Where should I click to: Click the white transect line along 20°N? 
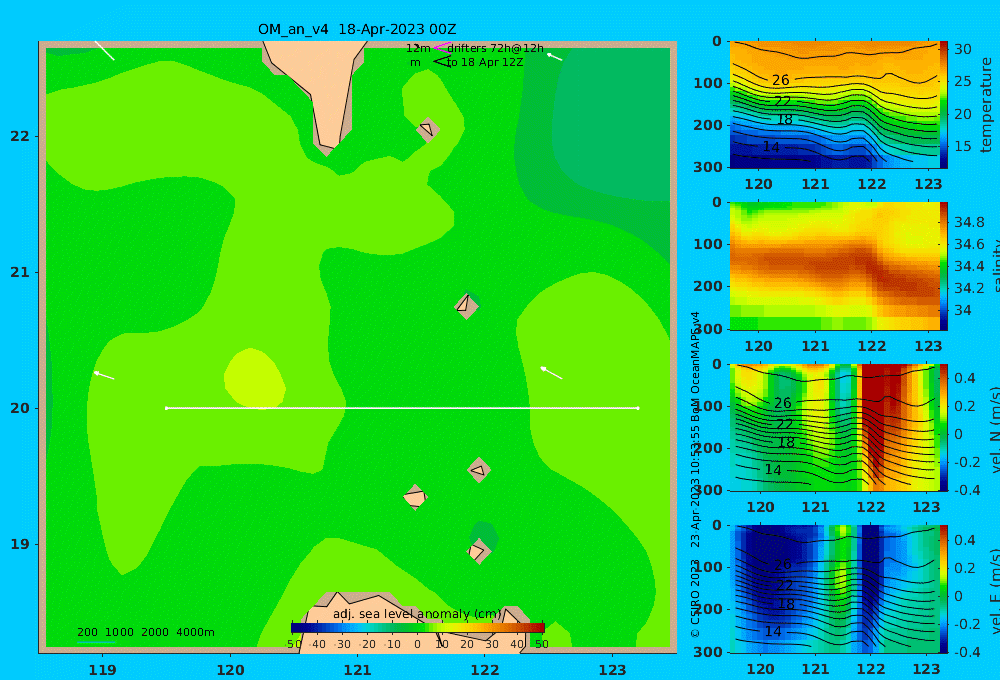click(x=402, y=408)
